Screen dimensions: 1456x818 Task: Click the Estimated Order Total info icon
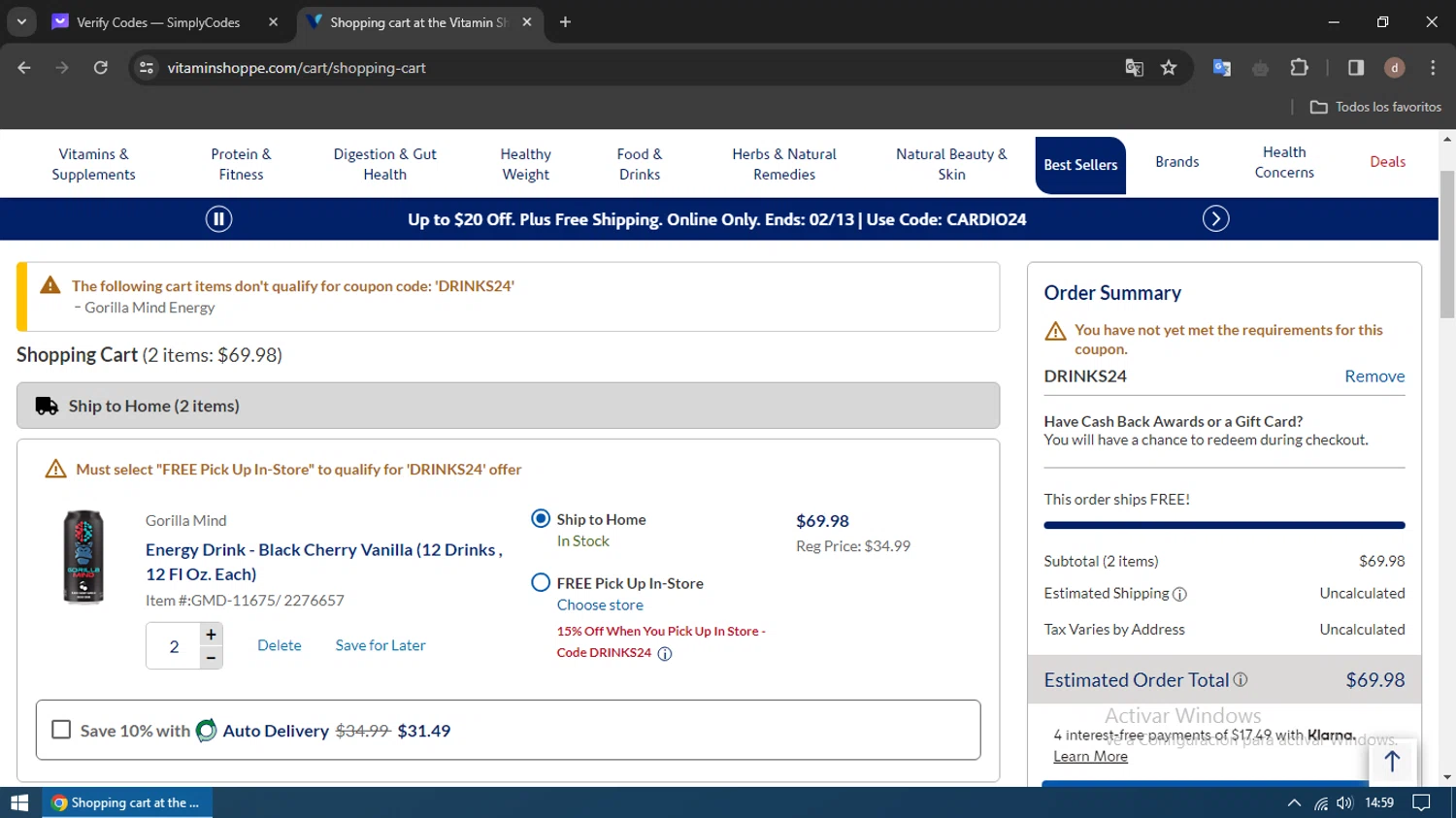[x=1241, y=680]
